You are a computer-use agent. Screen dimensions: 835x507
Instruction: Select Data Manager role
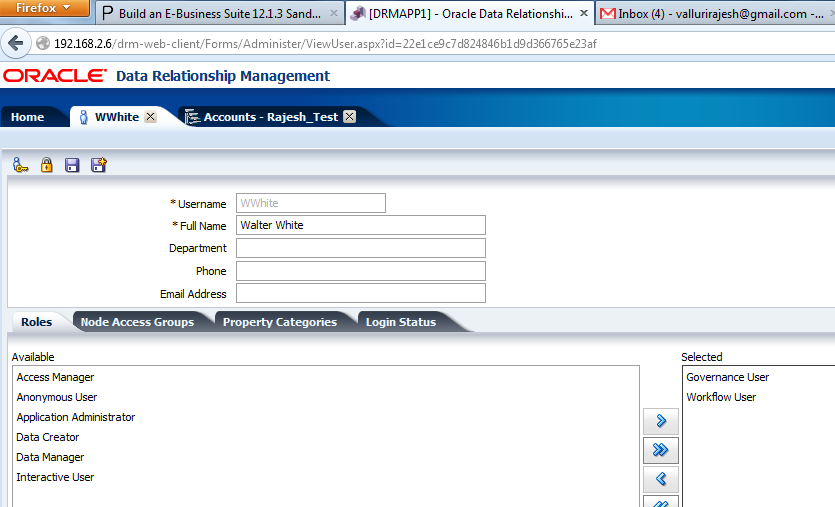click(50, 457)
